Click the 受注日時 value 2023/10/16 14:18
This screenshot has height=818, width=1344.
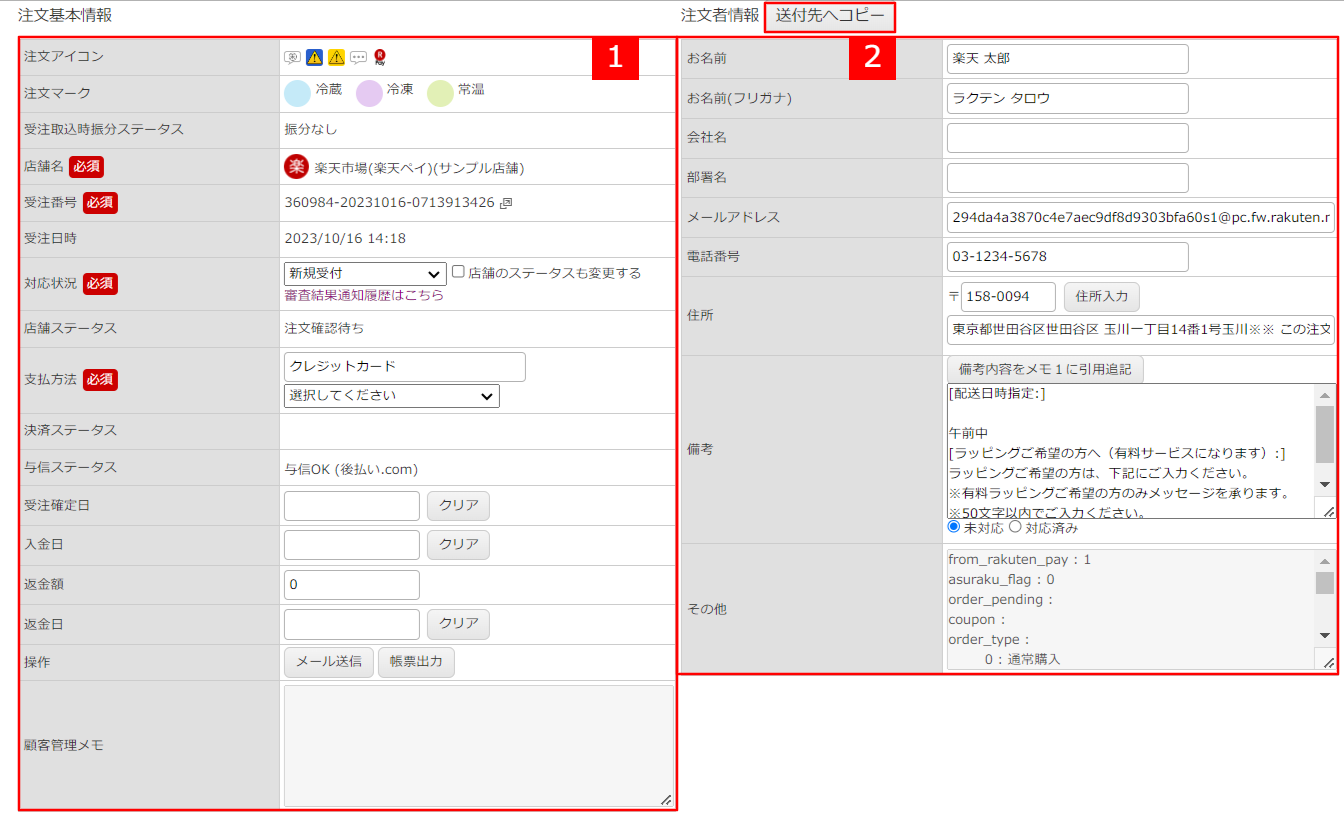pyautogui.click(x=345, y=239)
